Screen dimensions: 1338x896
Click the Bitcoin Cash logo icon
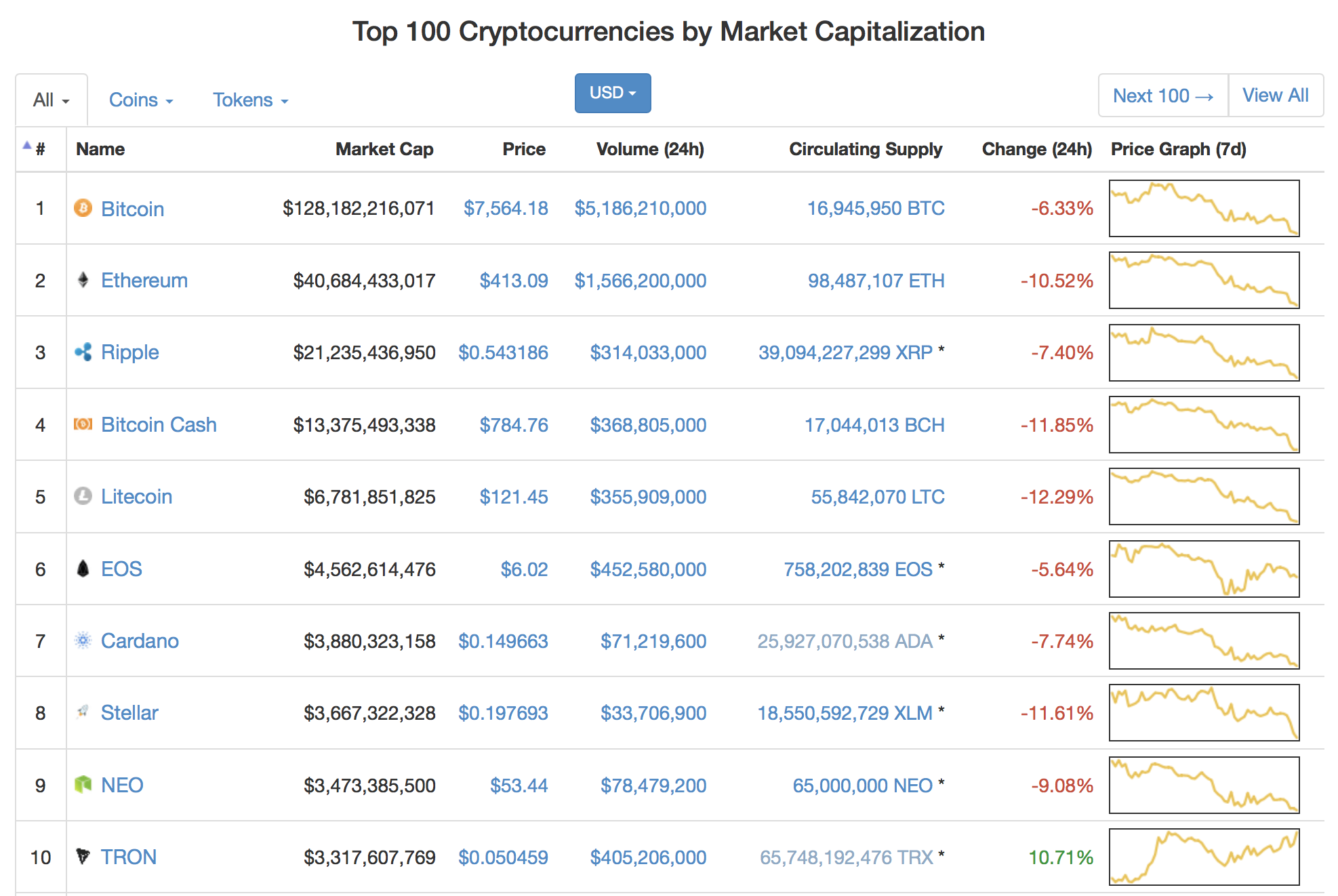[x=83, y=424]
